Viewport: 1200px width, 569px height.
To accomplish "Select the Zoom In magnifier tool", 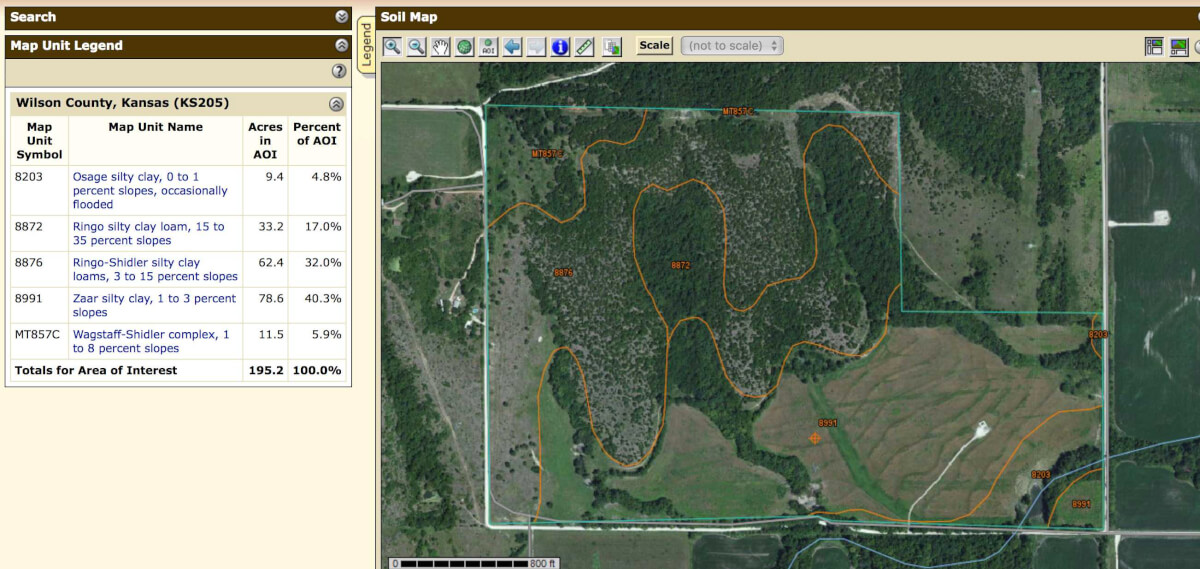I will (x=392, y=46).
